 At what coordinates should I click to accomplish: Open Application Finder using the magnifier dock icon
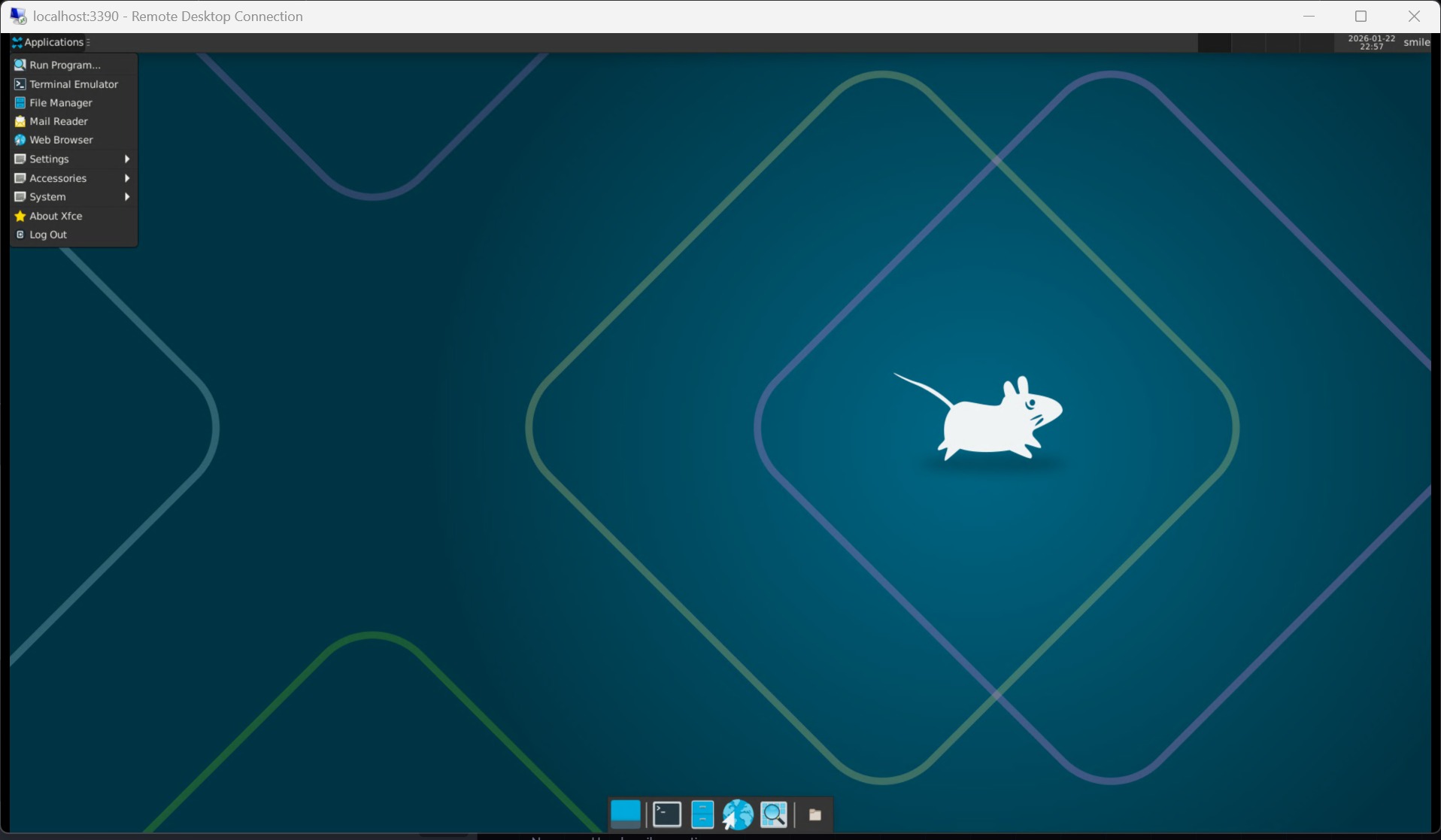(774, 814)
